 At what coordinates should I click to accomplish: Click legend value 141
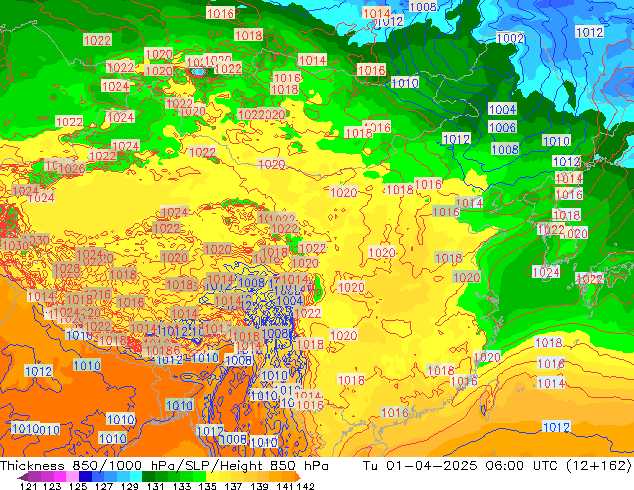click(285, 486)
